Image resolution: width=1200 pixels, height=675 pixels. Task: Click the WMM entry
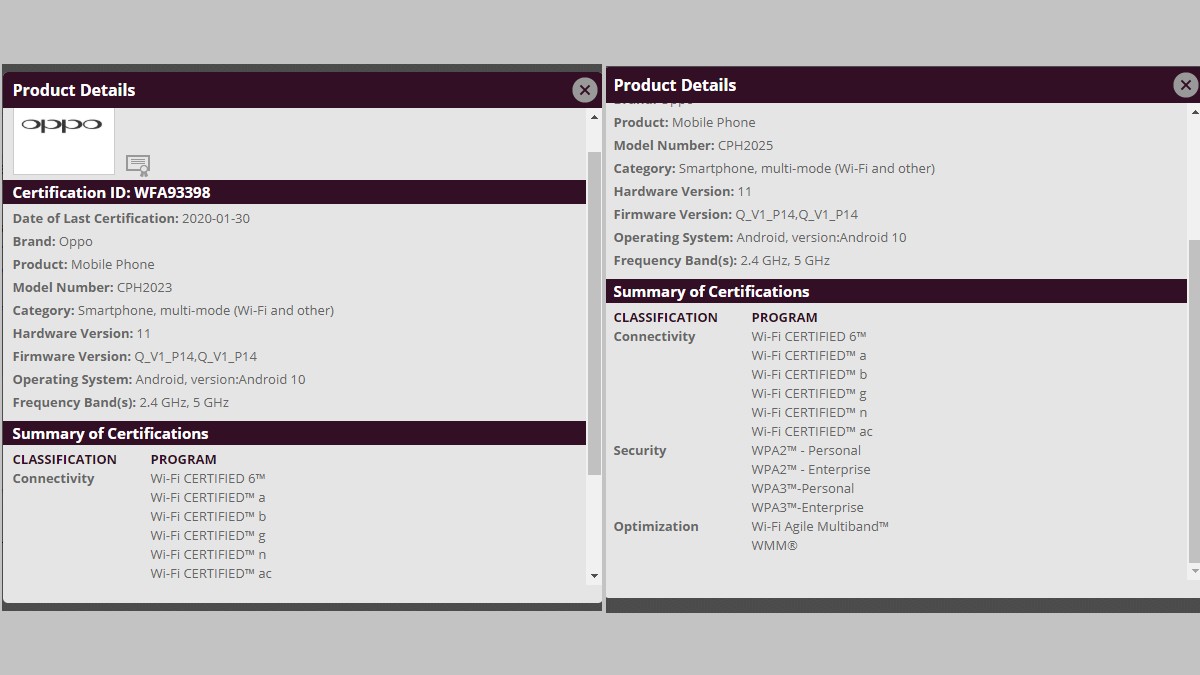[775, 545]
